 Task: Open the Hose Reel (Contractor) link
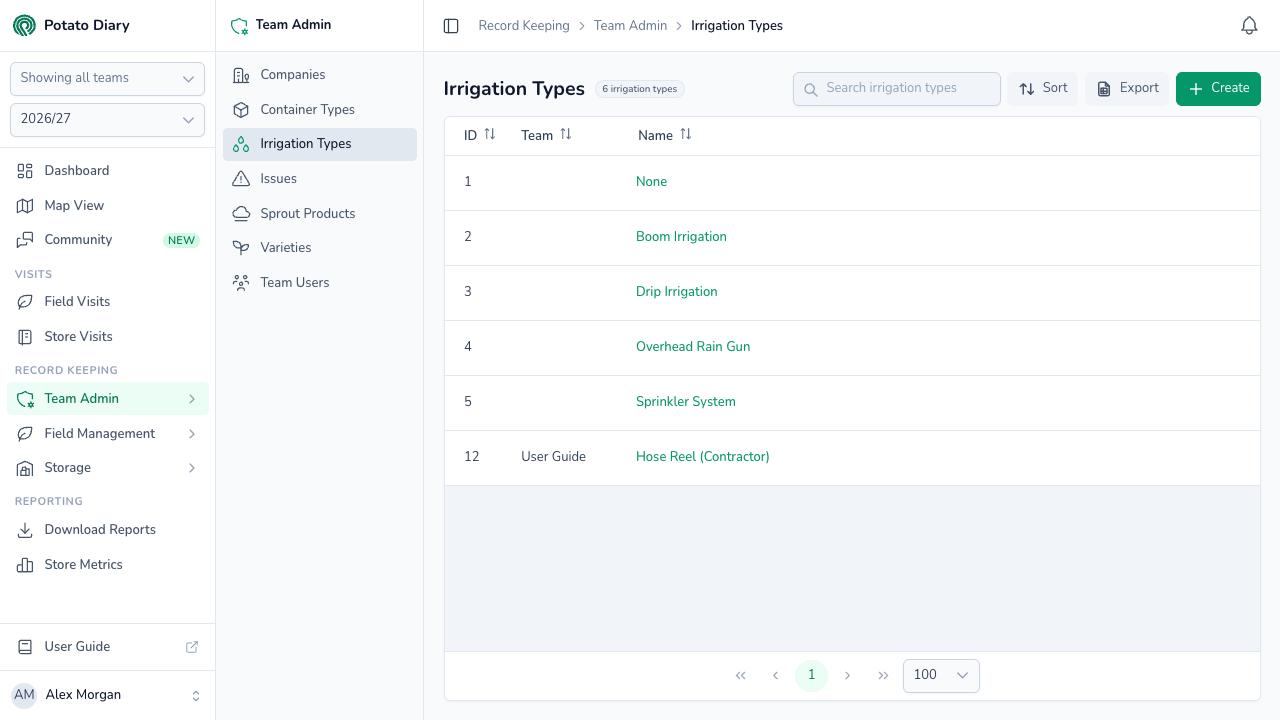(703, 457)
